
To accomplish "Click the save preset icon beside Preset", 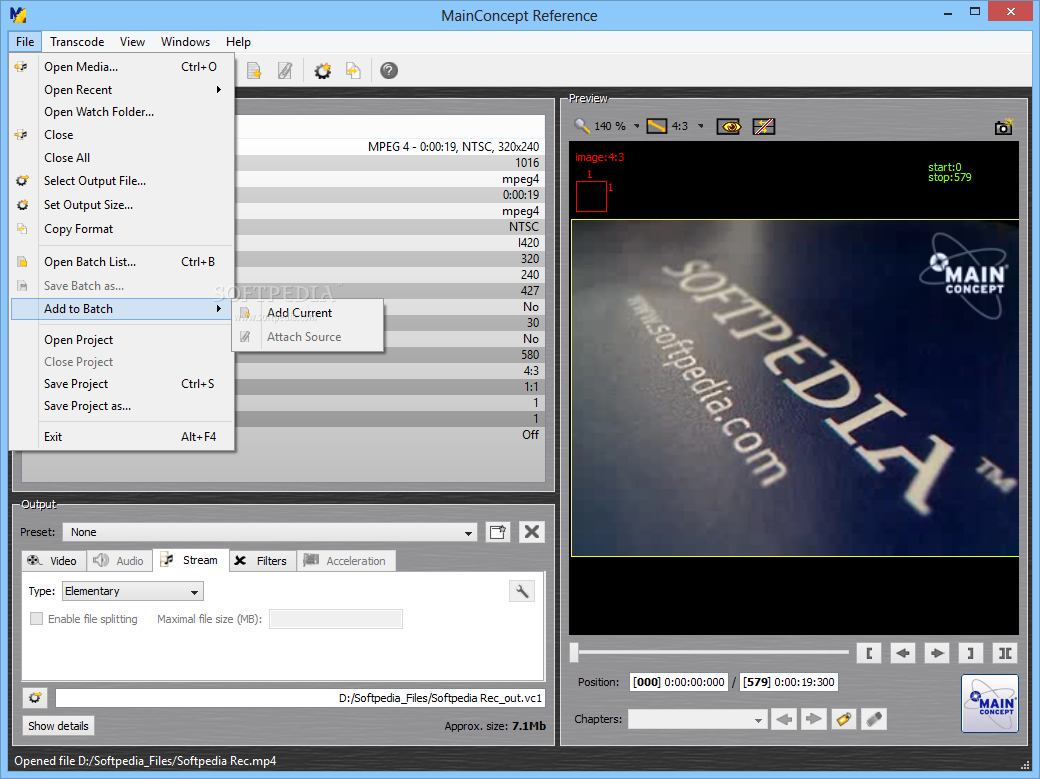I will coord(497,532).
